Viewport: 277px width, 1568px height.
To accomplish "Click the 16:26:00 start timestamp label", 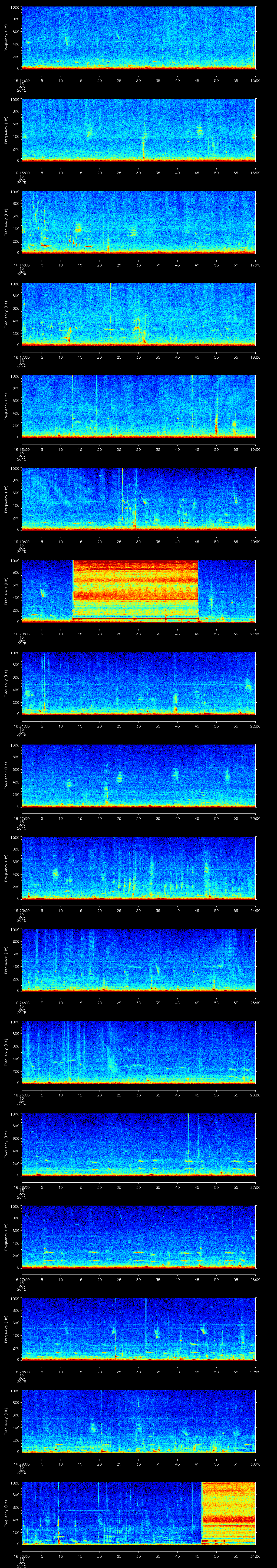I will [21, 1187].
